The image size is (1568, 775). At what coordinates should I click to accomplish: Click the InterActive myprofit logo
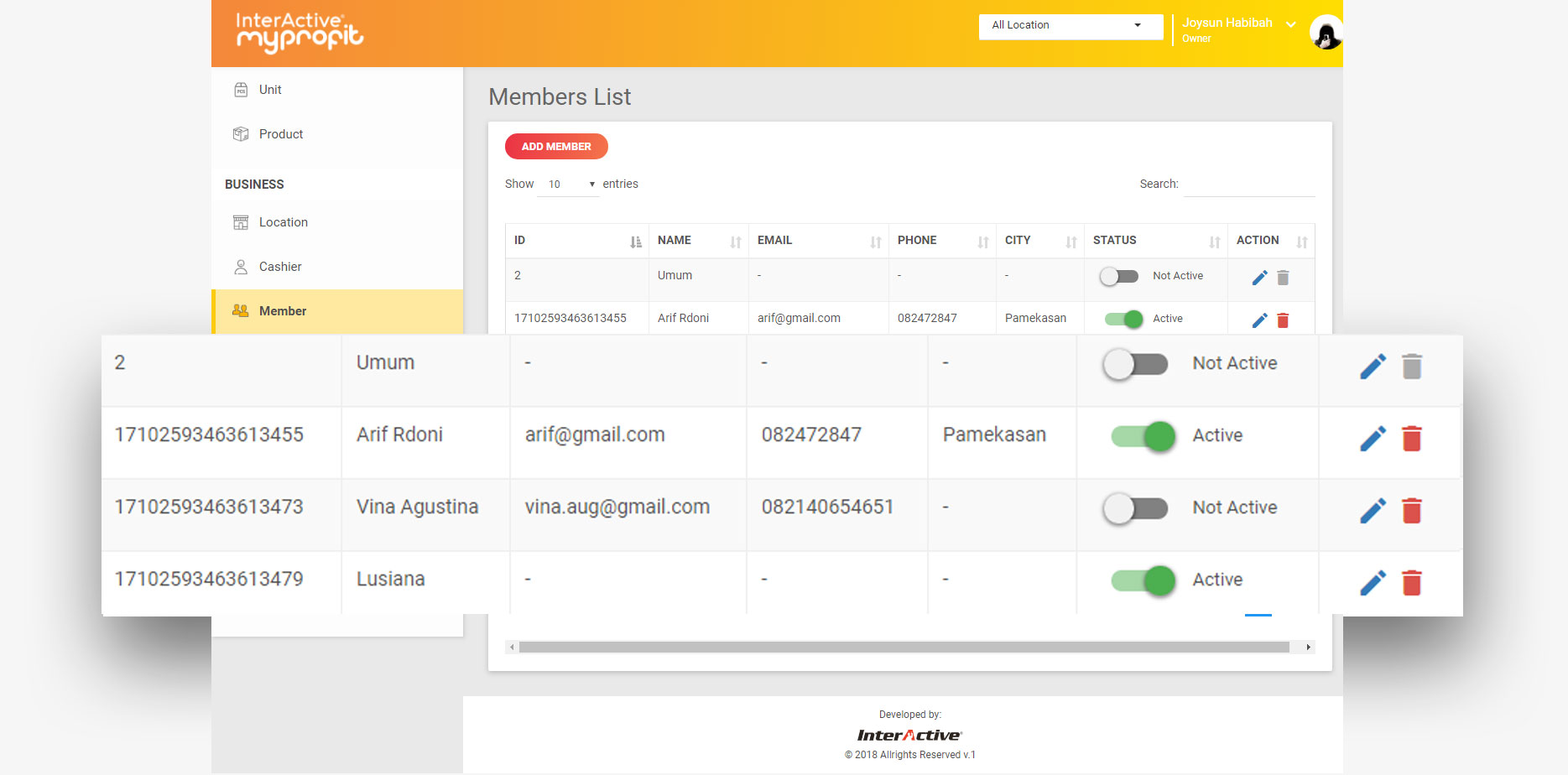click(300, 33)
